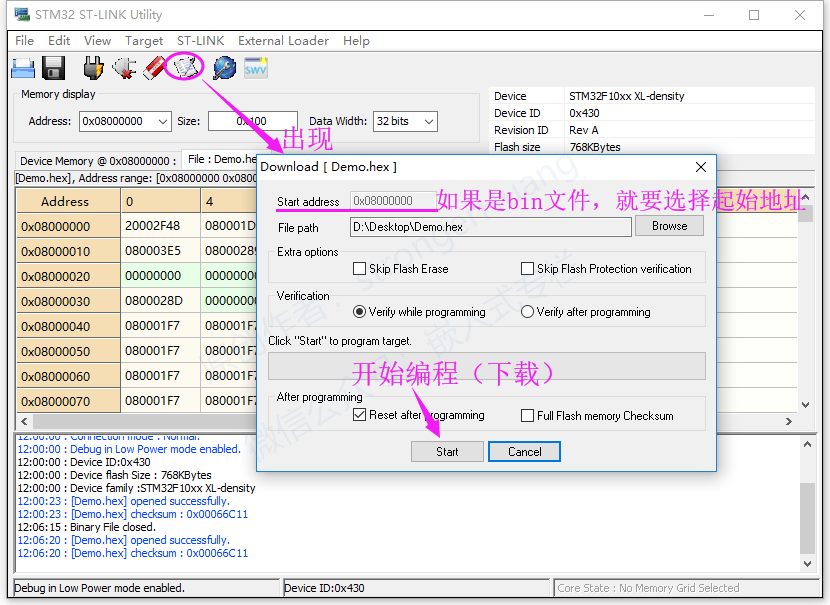This screenshot has width=830, height=605.
Task: Open the Edit menu
Action: click(x=59, y=41)
